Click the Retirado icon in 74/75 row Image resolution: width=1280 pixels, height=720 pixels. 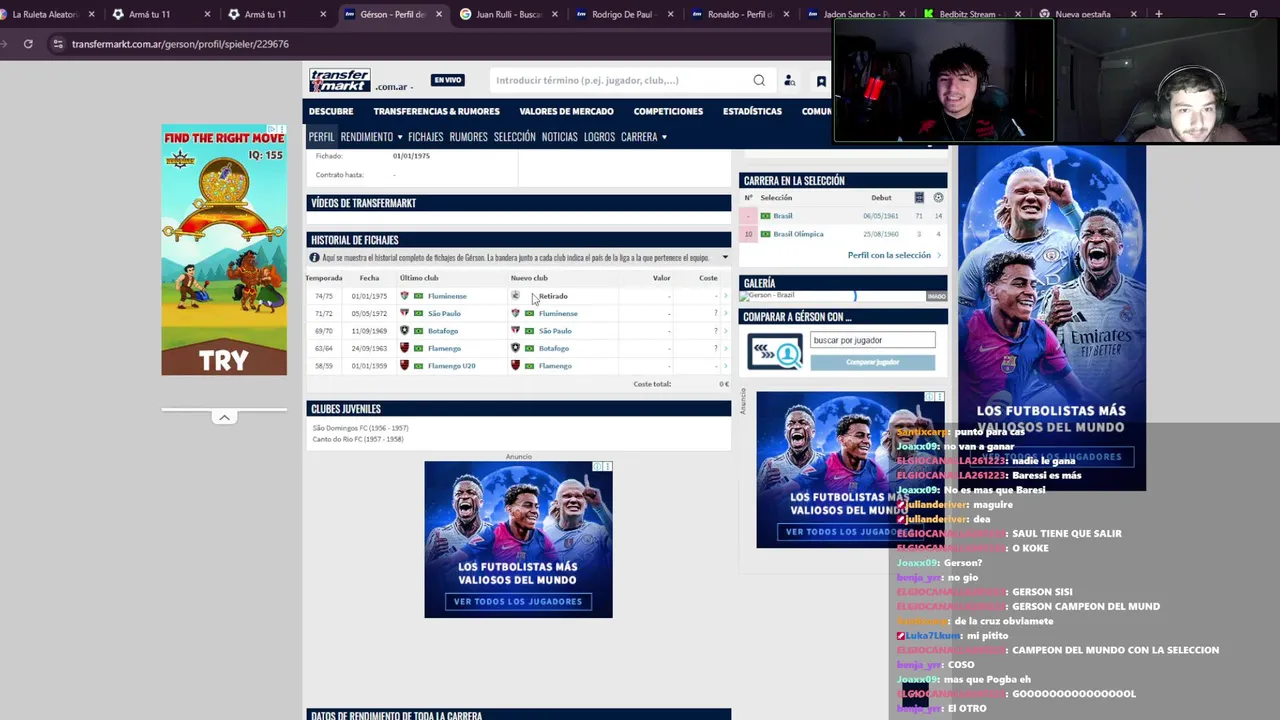click(x=515, y=296)
